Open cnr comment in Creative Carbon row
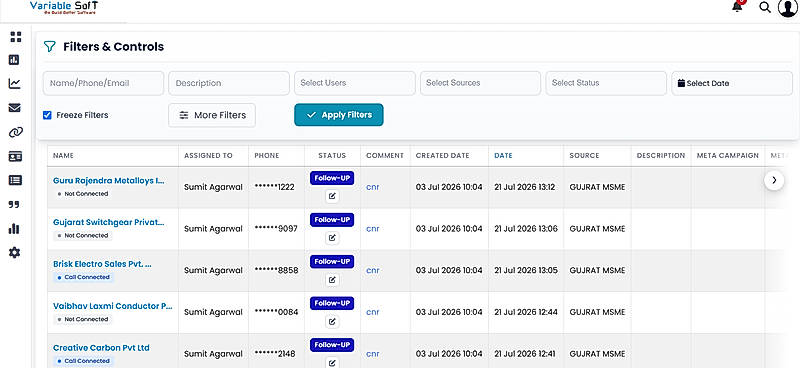Viewport: 800px width, 368px height. click(x=372, y=354)
